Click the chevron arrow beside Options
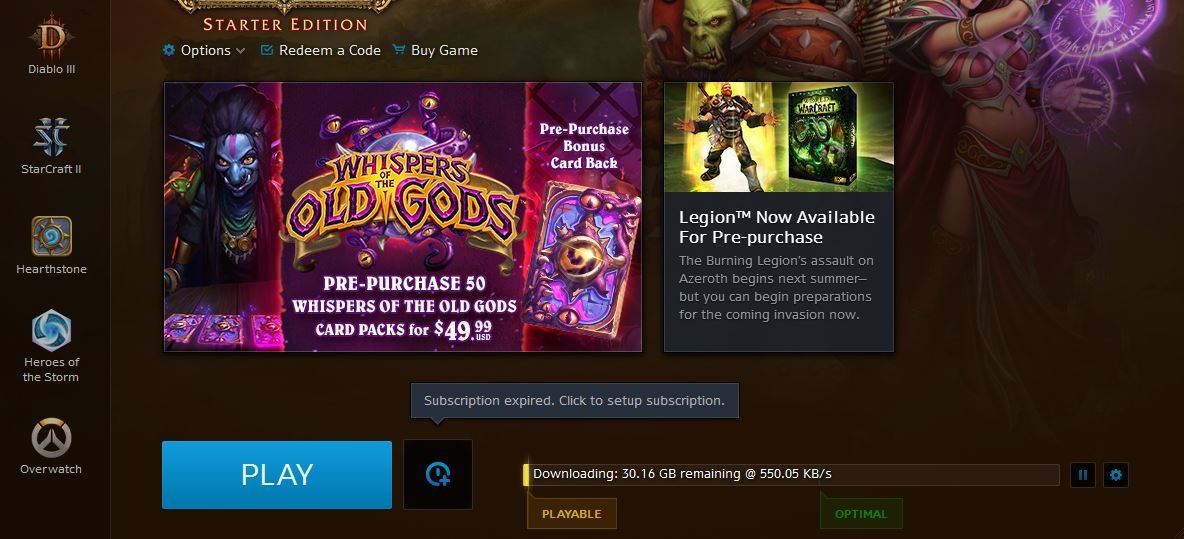 point(240,51)
